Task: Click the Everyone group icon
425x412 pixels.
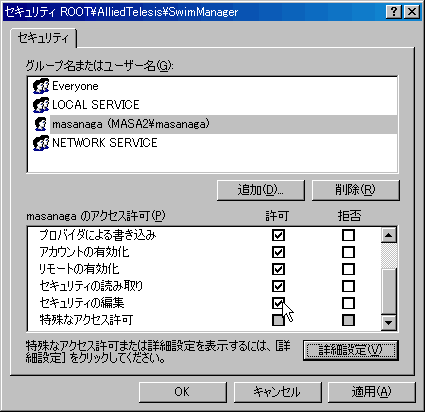Action: click(41, 86)
